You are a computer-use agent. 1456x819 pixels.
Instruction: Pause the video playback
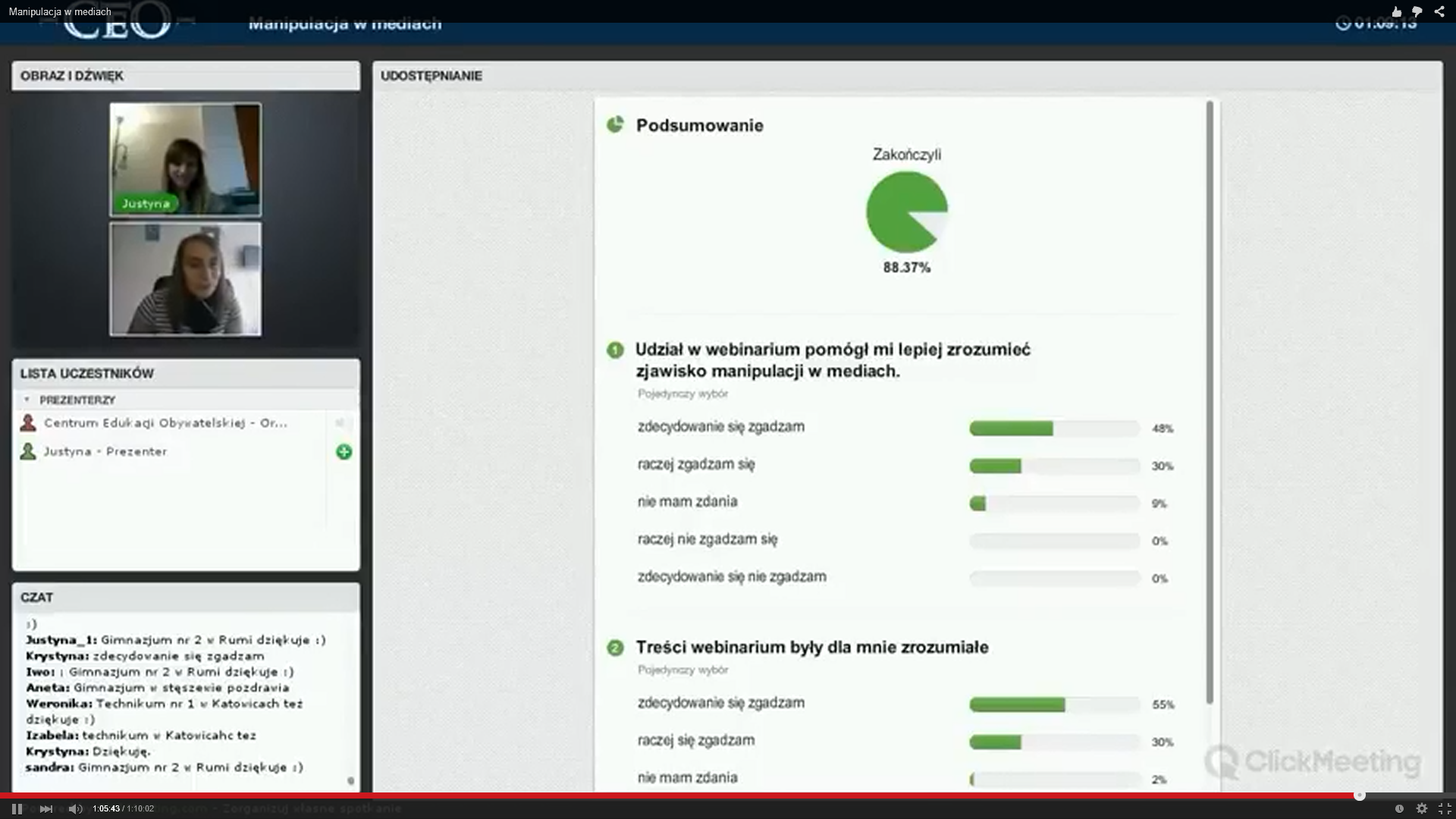[x=17, y=808]
